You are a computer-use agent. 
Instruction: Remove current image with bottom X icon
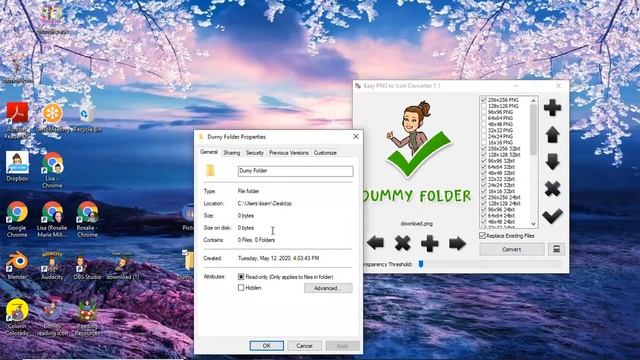(402, 243)
